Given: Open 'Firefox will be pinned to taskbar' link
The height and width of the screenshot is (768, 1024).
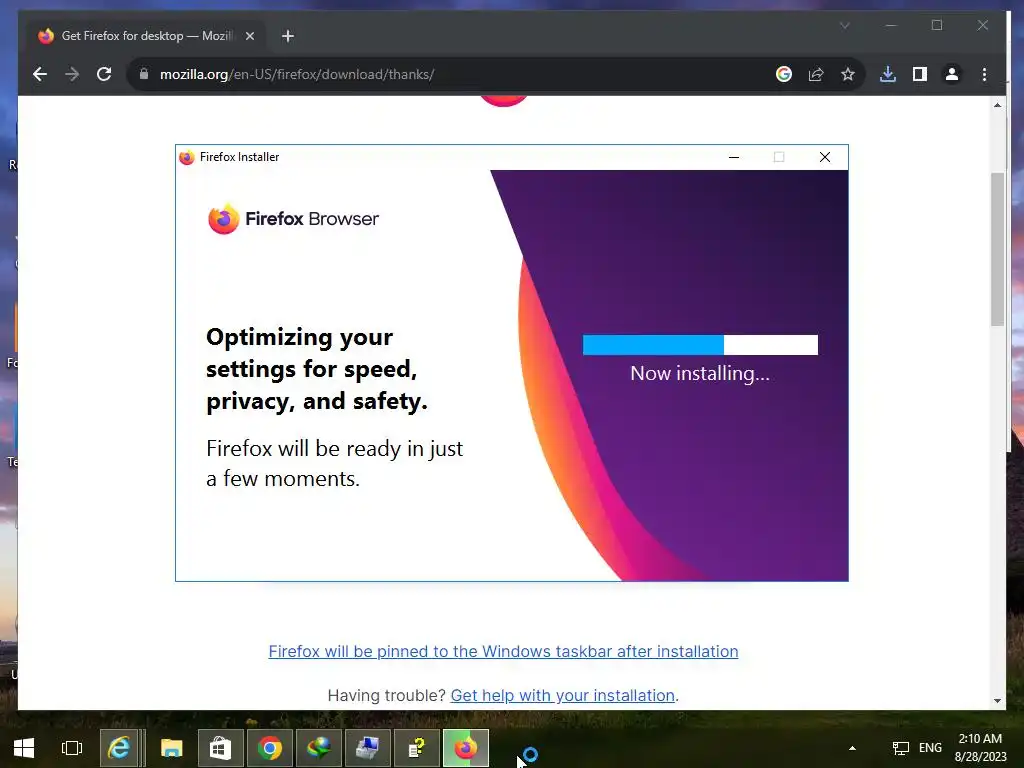Looking at the screenshot, I should (504, 651).
